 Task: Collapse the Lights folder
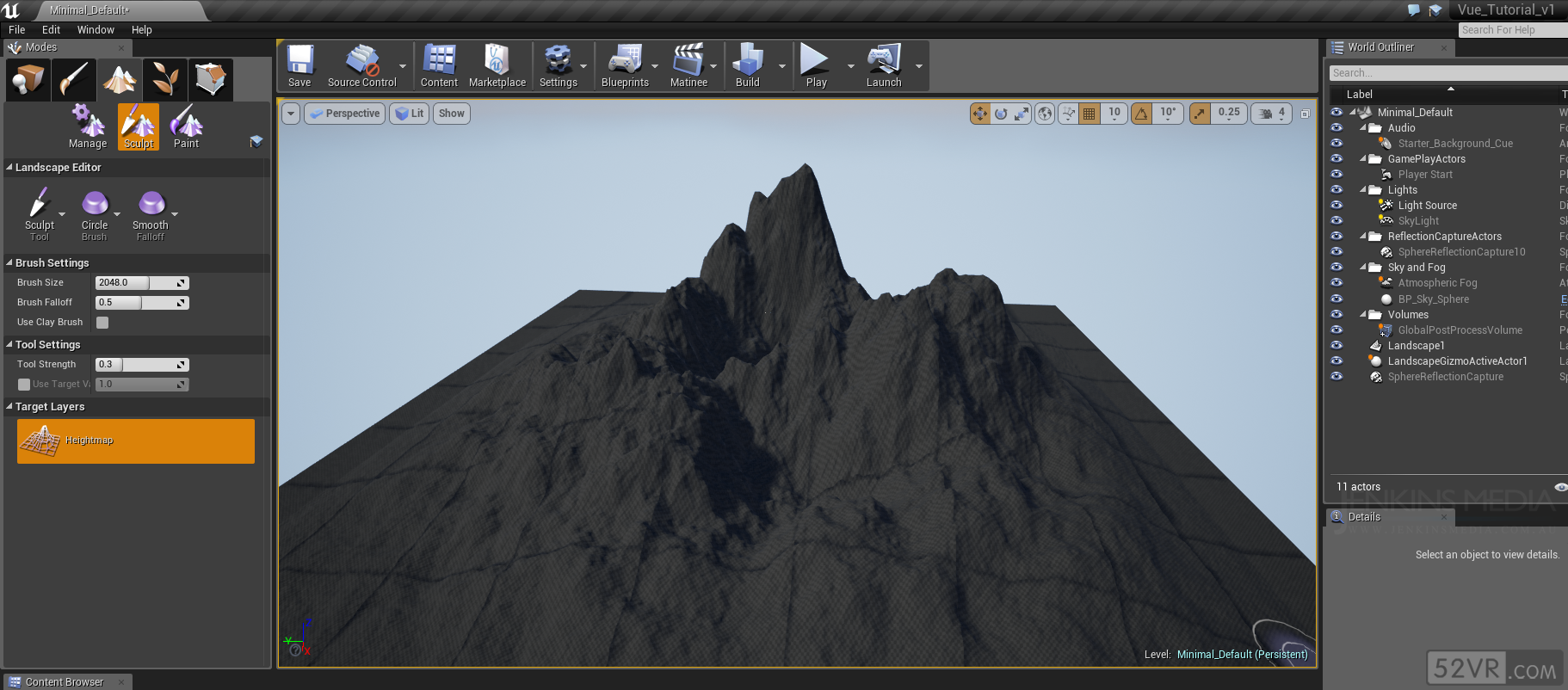click(x=1364, y=190)
